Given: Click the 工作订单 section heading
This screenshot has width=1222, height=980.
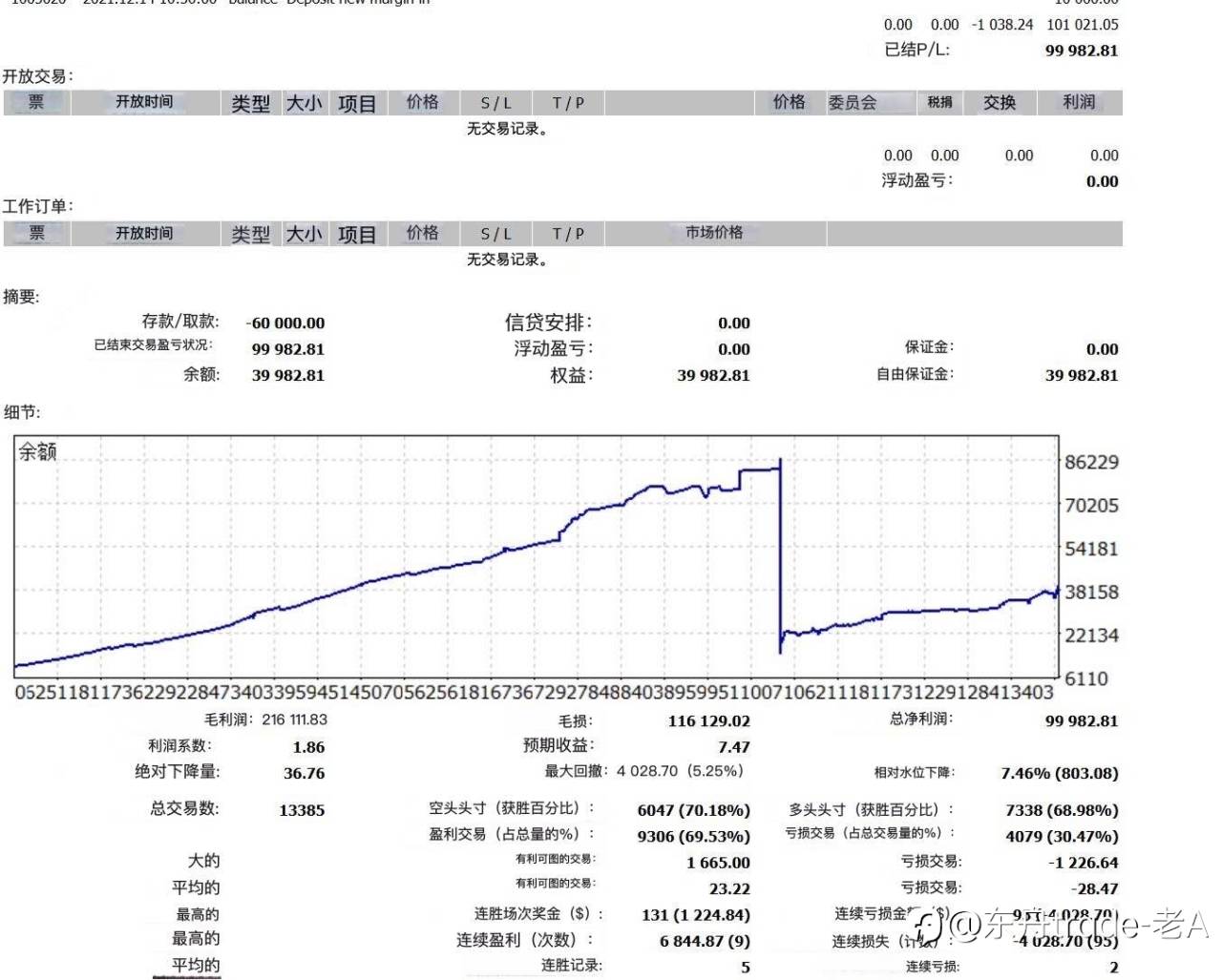Looking at the screenshot, I should 37,206.
